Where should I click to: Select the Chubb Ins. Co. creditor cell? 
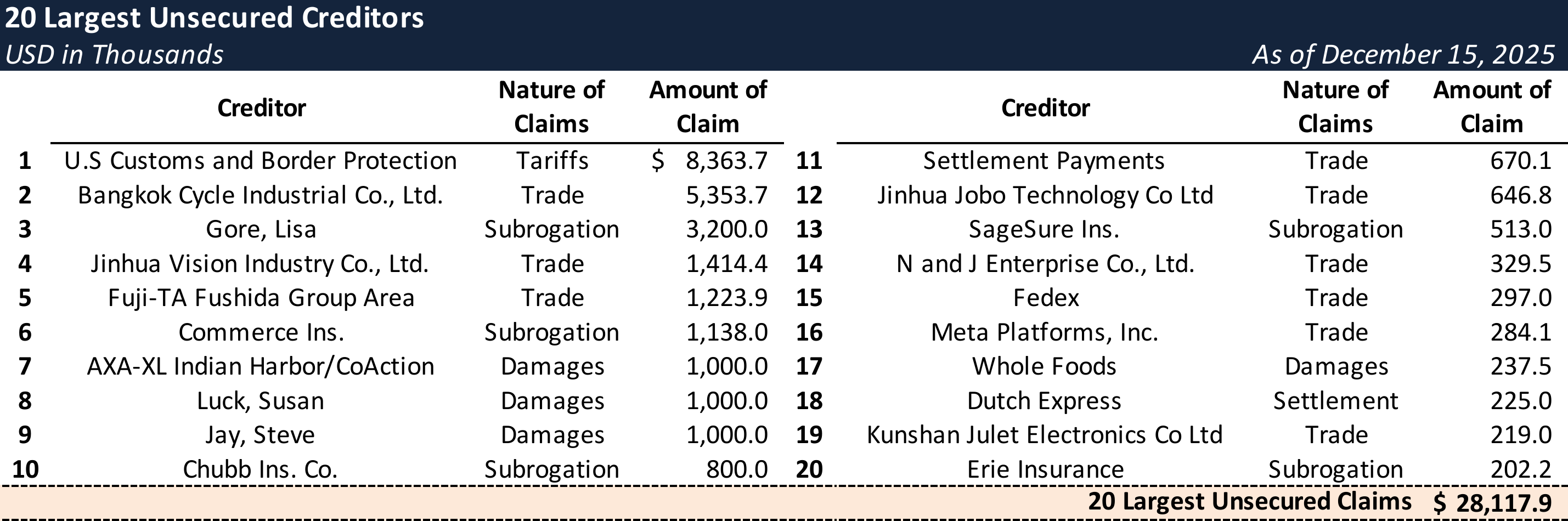click(x=260, y=469)
